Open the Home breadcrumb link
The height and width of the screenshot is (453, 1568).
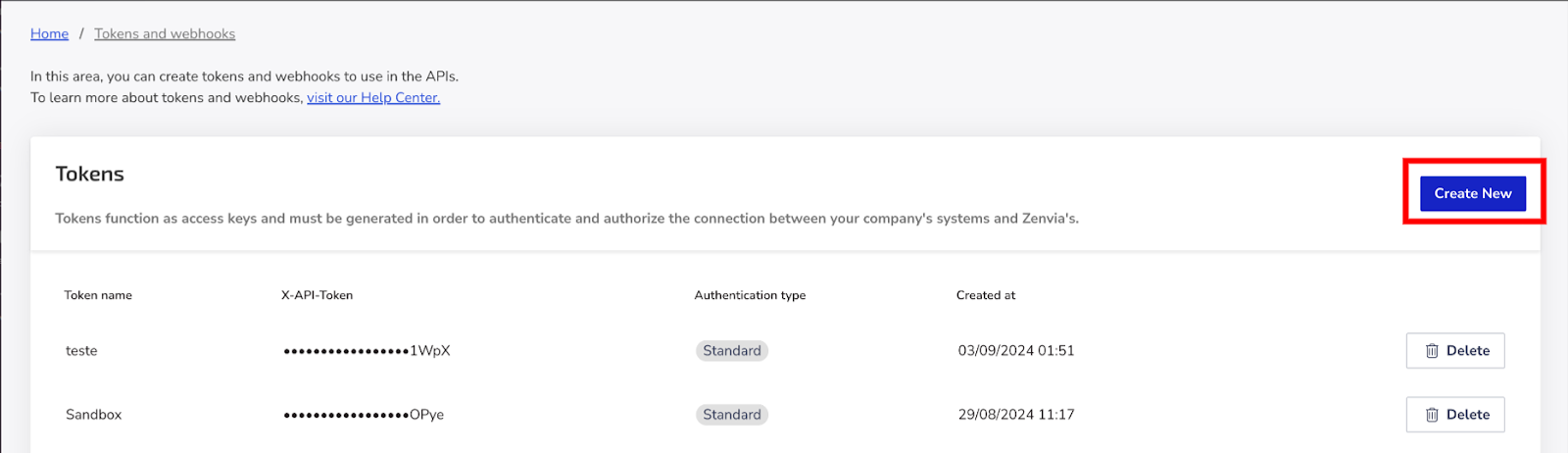[49, 33]
